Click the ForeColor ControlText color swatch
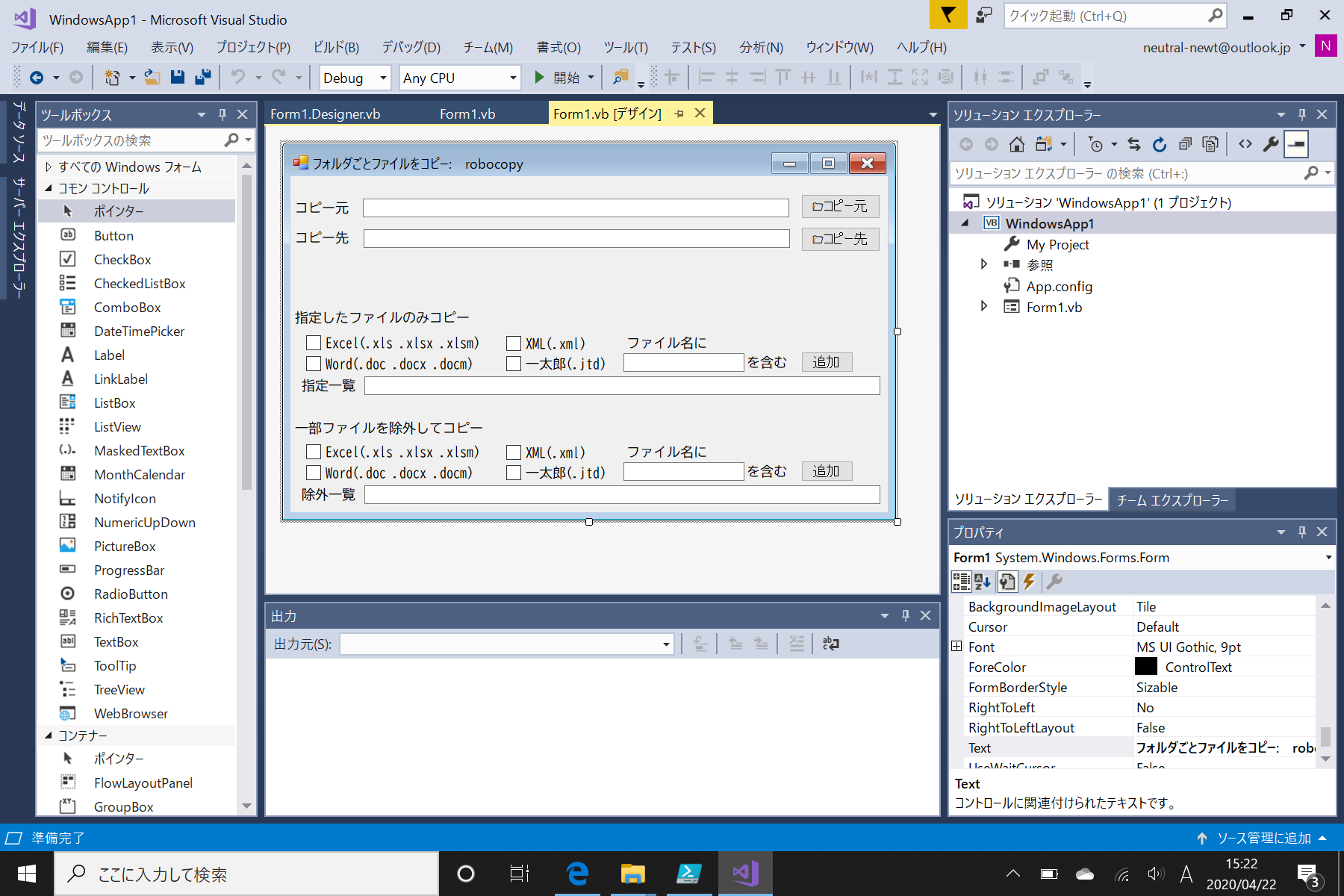 click(1146, 666)
